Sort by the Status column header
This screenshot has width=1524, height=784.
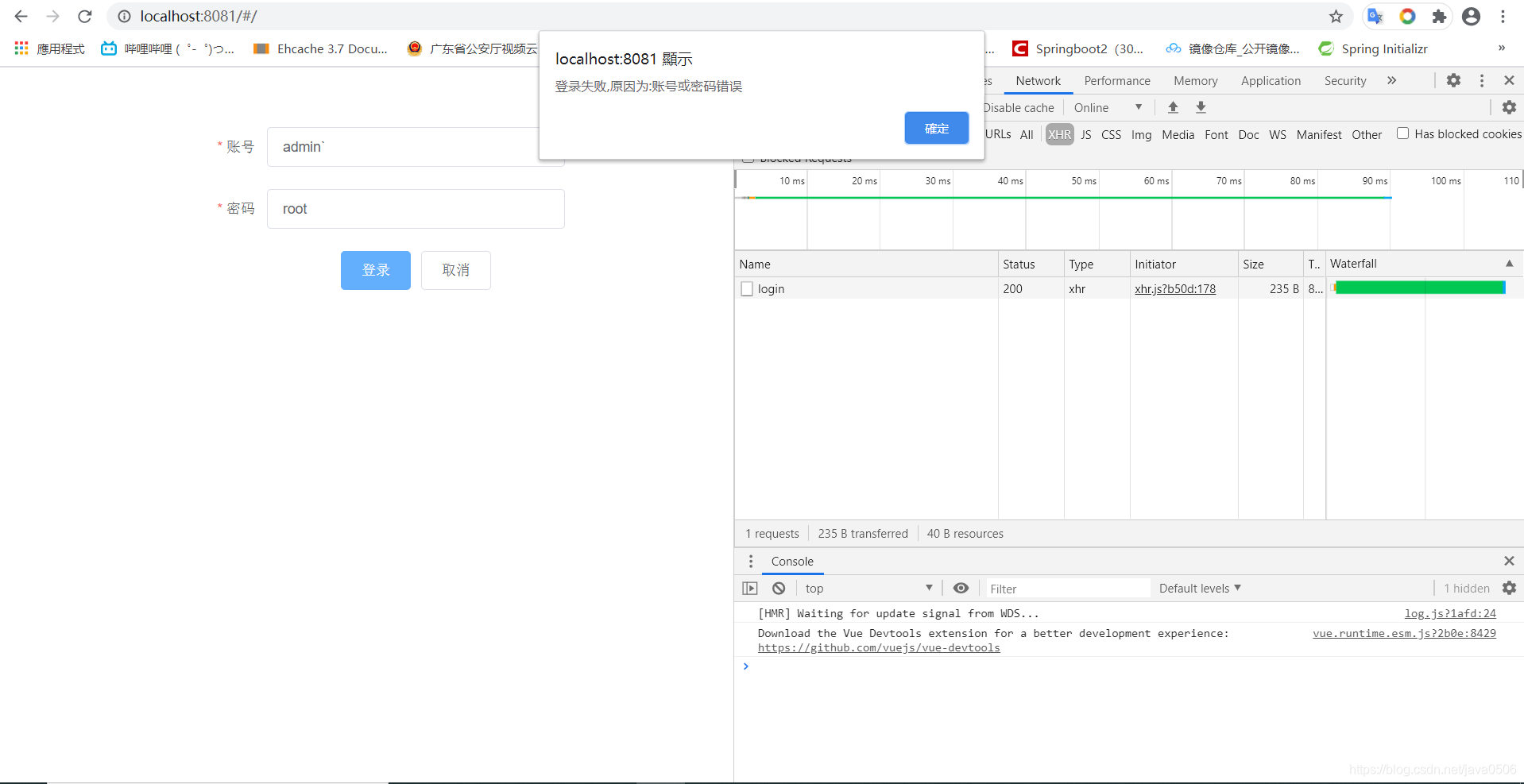click(x=1031, y=264)
